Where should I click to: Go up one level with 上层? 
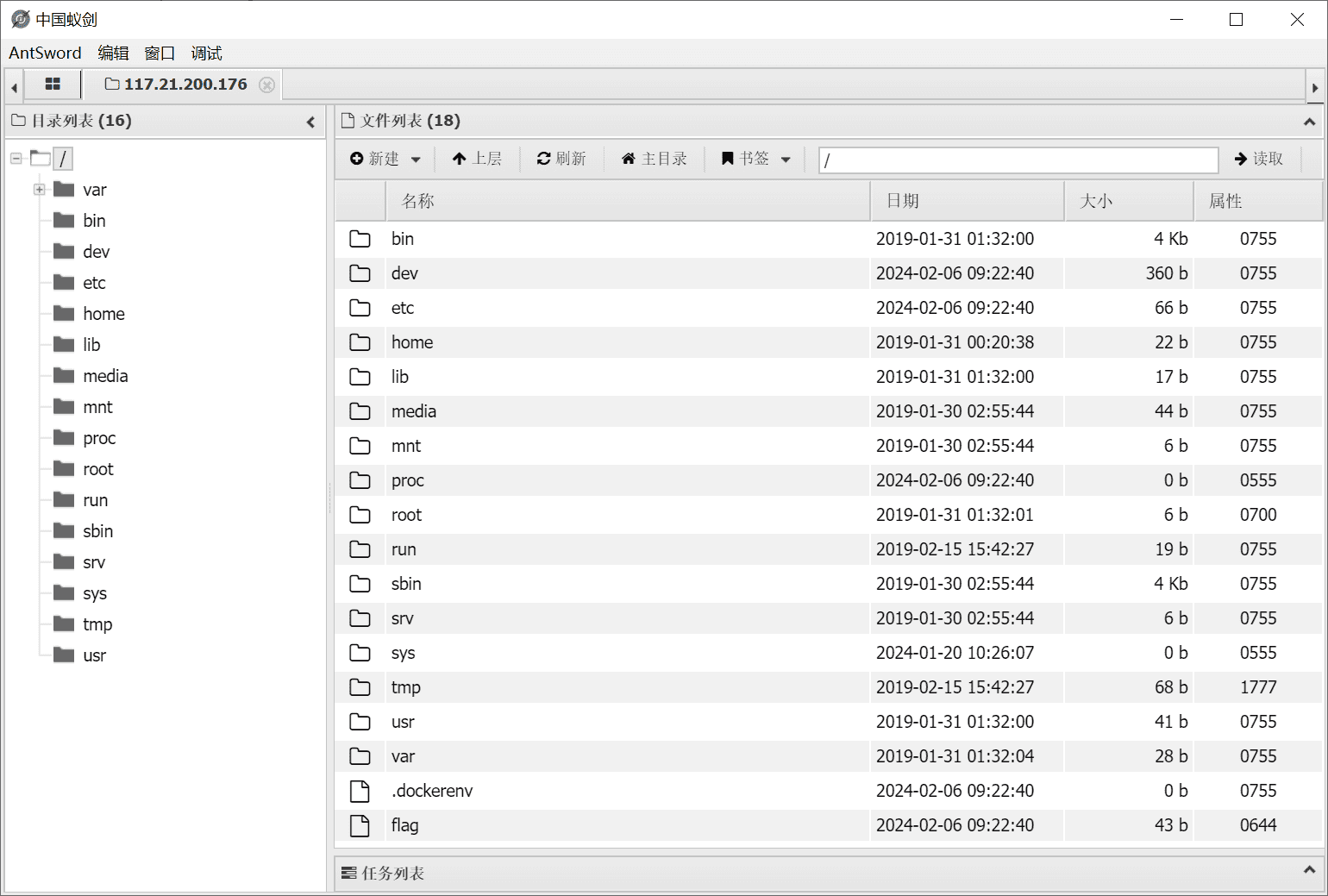[x=477, y=159]
